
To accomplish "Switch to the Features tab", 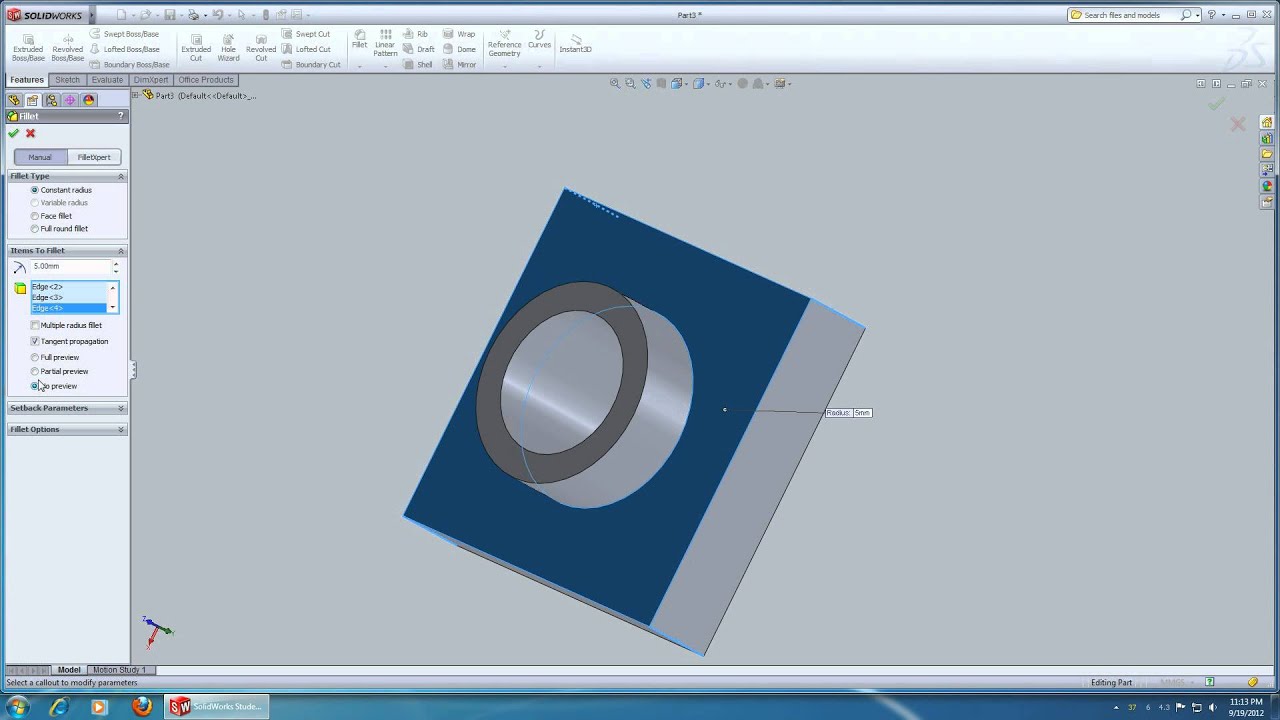I will 27,80.
